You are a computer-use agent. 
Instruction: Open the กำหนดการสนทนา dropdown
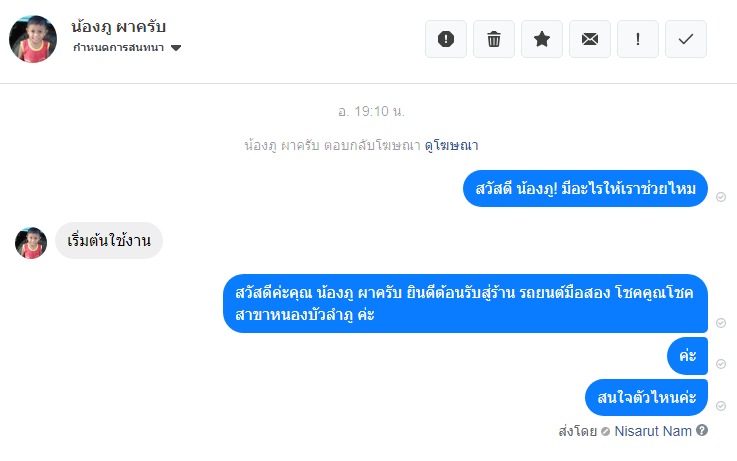coord(119,48)
